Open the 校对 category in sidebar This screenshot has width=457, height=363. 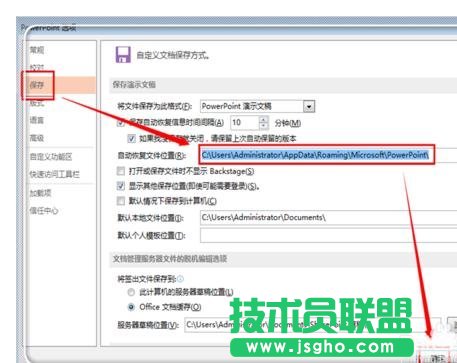click(37, 67)
